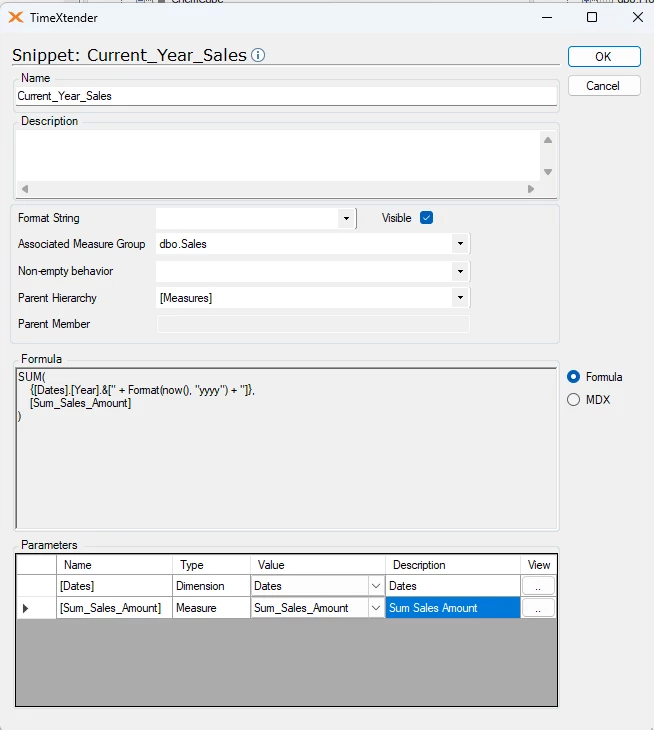Switch to the MDX radio option
The height and width of the screenshot is (730, 654).
click(x=573, y=399)
